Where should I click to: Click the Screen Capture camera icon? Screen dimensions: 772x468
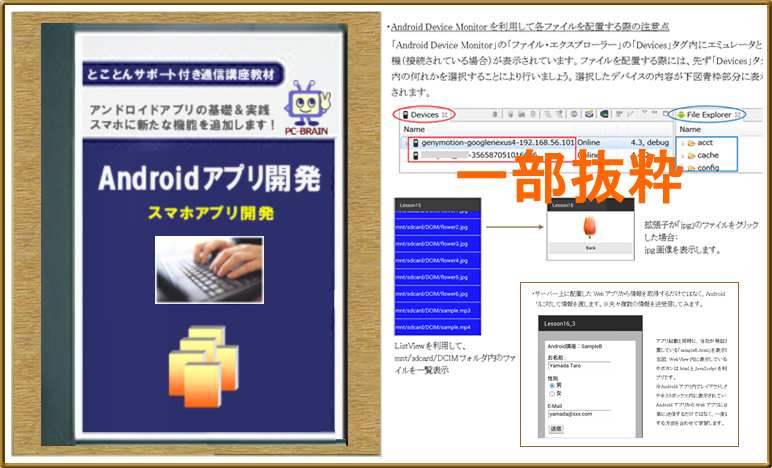[x=589, y=115]
